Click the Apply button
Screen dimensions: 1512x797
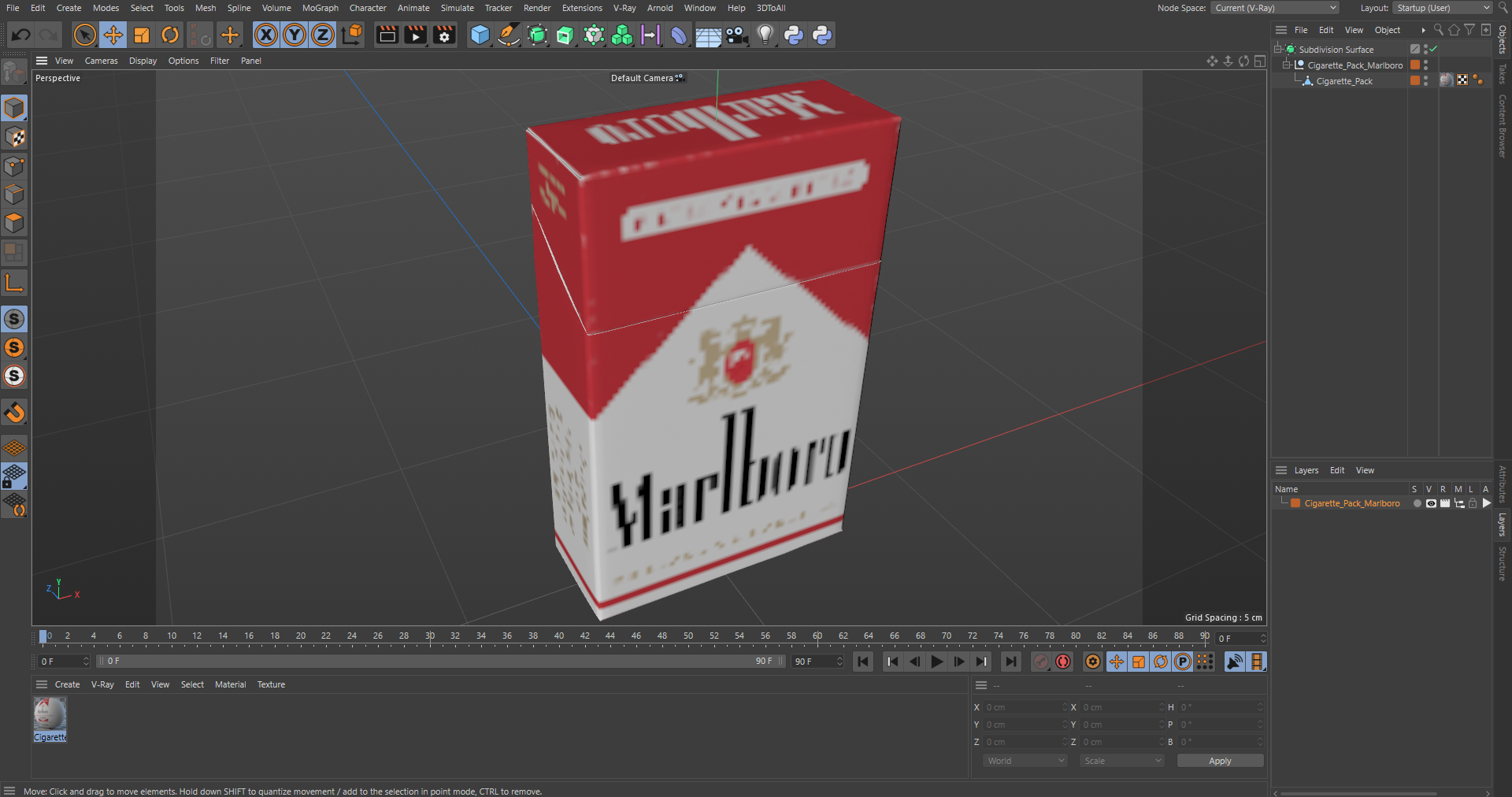point(1220,761)
